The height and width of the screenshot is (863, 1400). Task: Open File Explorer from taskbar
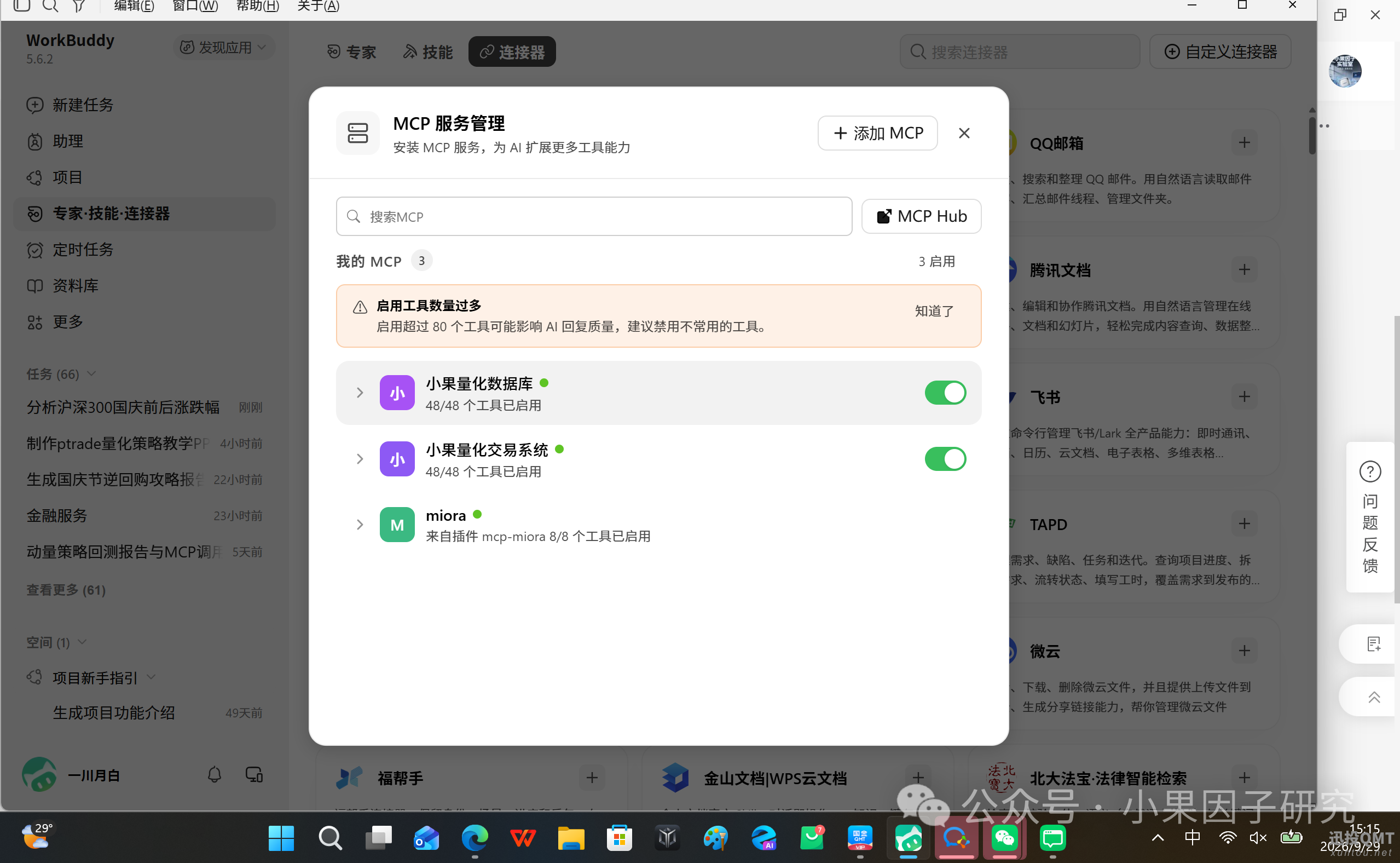coord(570,838)
